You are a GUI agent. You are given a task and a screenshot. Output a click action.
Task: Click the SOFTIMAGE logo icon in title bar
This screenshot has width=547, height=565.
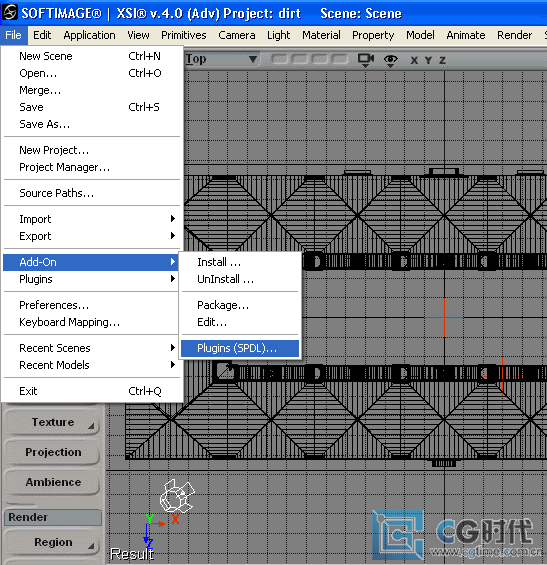click(x=10, y=12)
